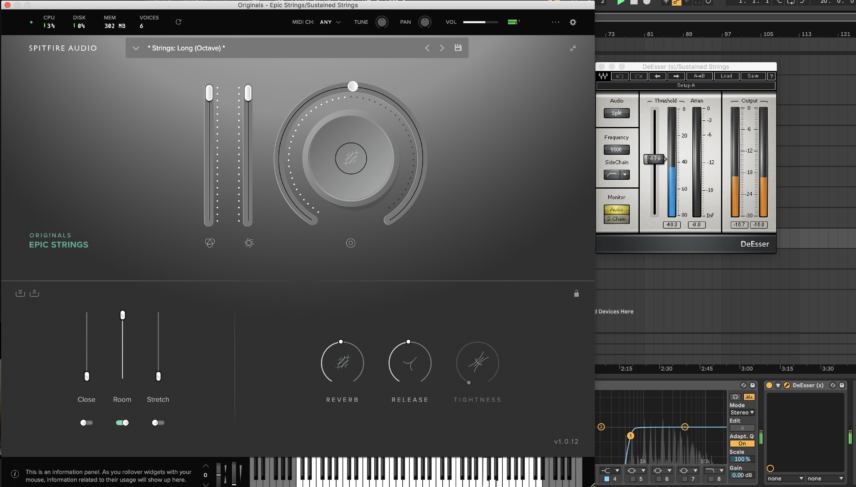Unfold DeEsser device parameters triangle
This screenshot has width=856, height=487.
click(x=778, y=385)
